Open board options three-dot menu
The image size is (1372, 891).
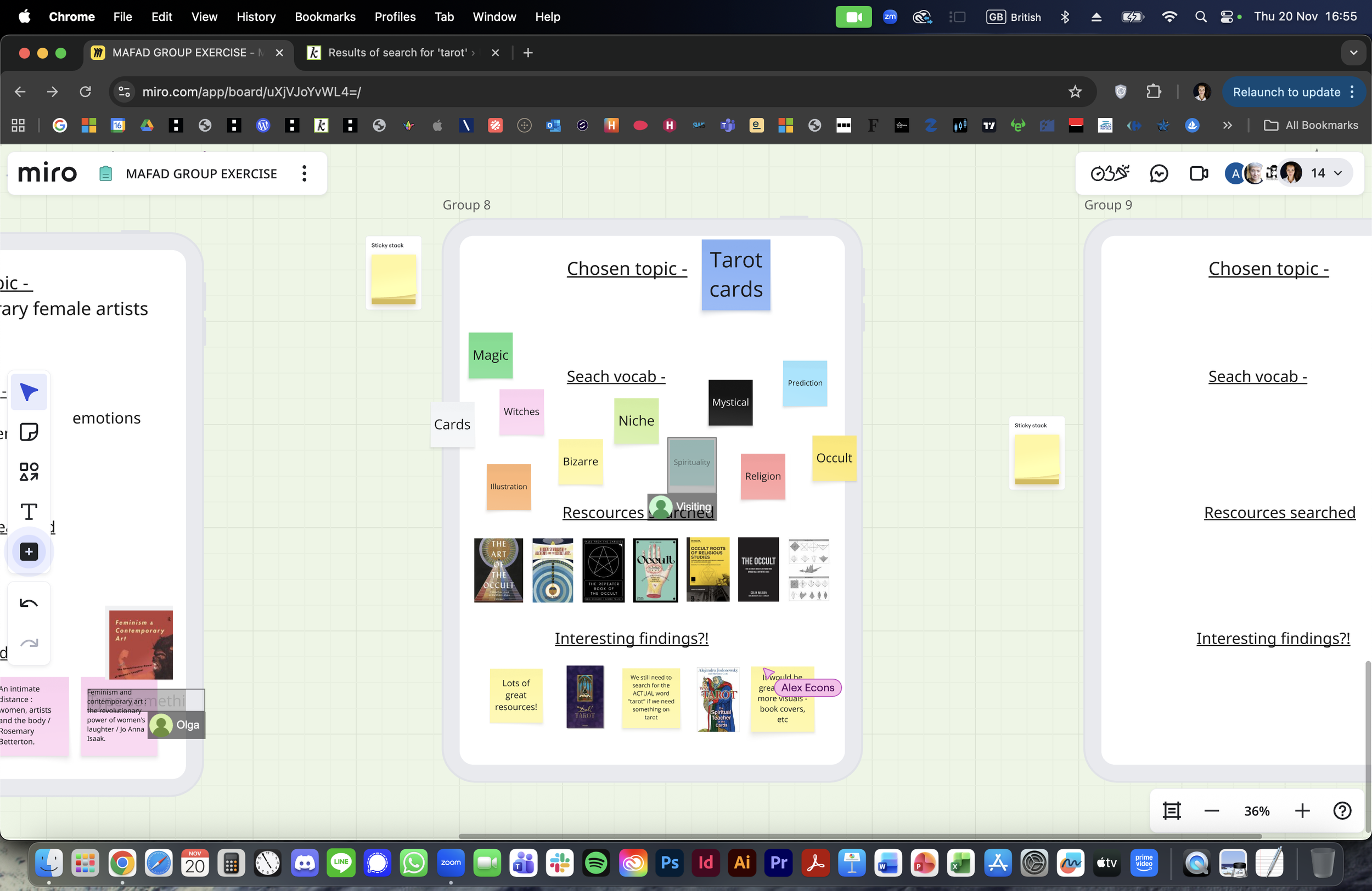point(305,173)
